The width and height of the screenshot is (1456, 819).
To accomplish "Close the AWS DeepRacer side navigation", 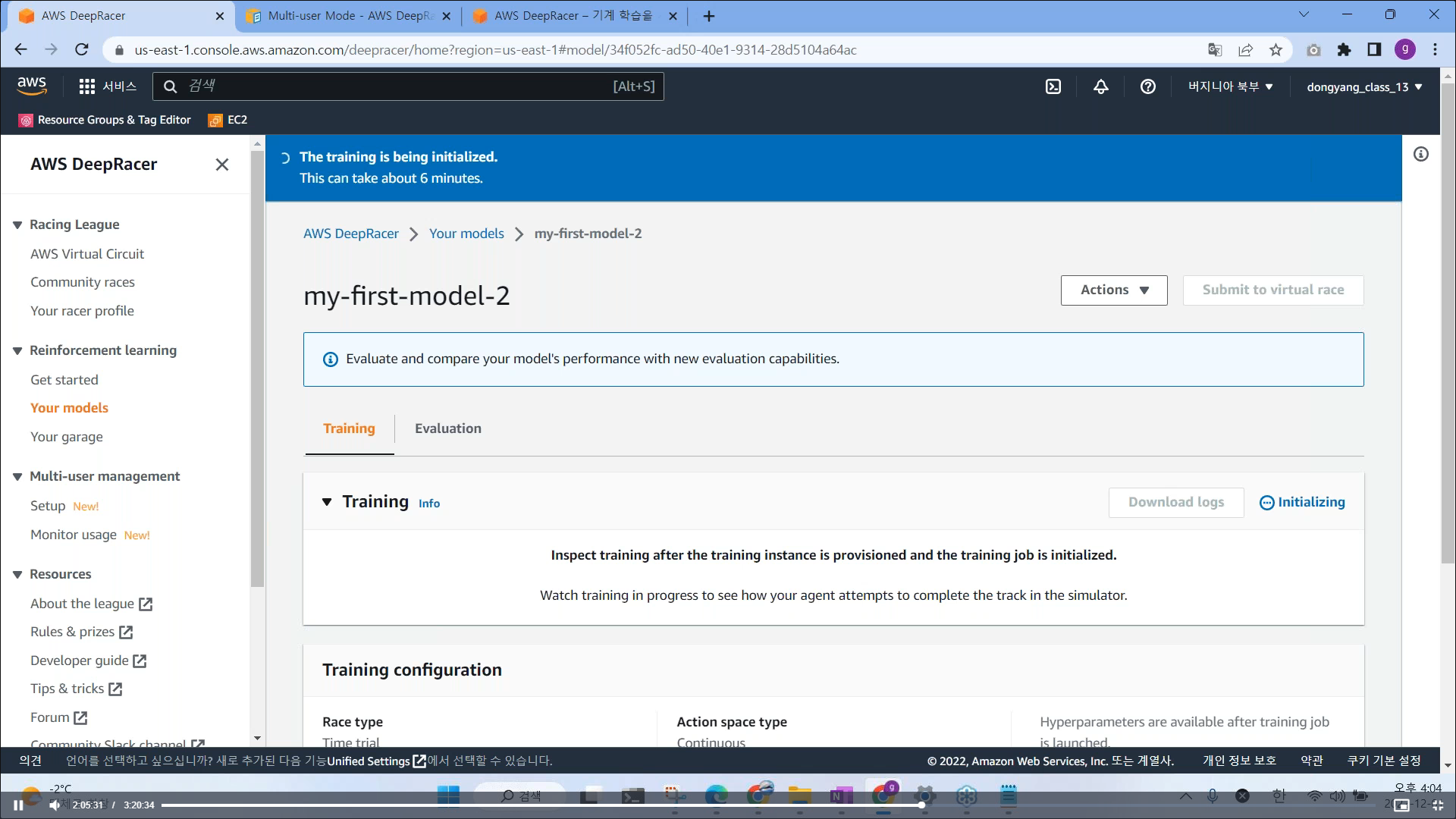I will coord(221,165).
